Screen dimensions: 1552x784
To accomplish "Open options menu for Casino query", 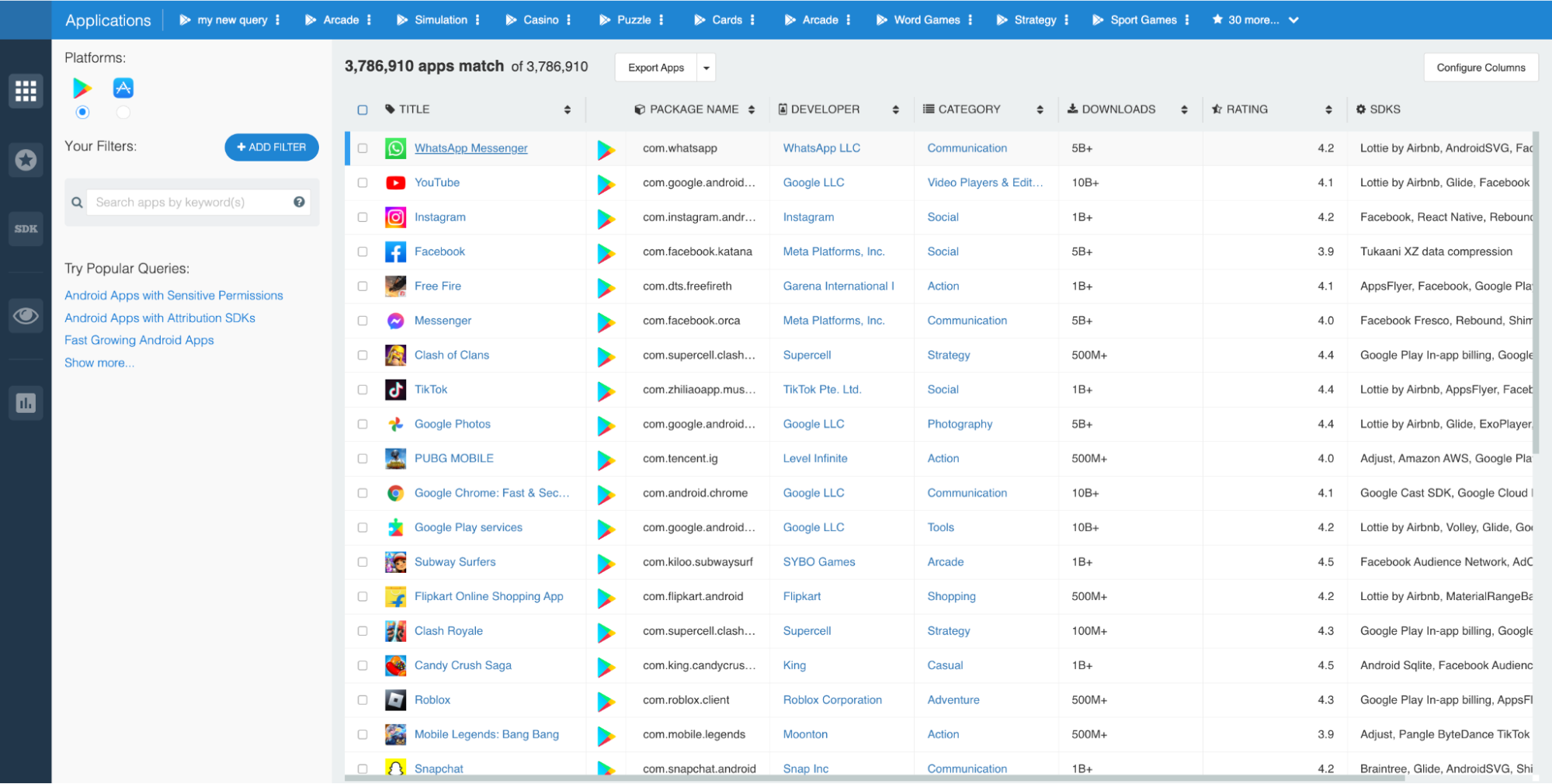I will [x=569, y=20].
